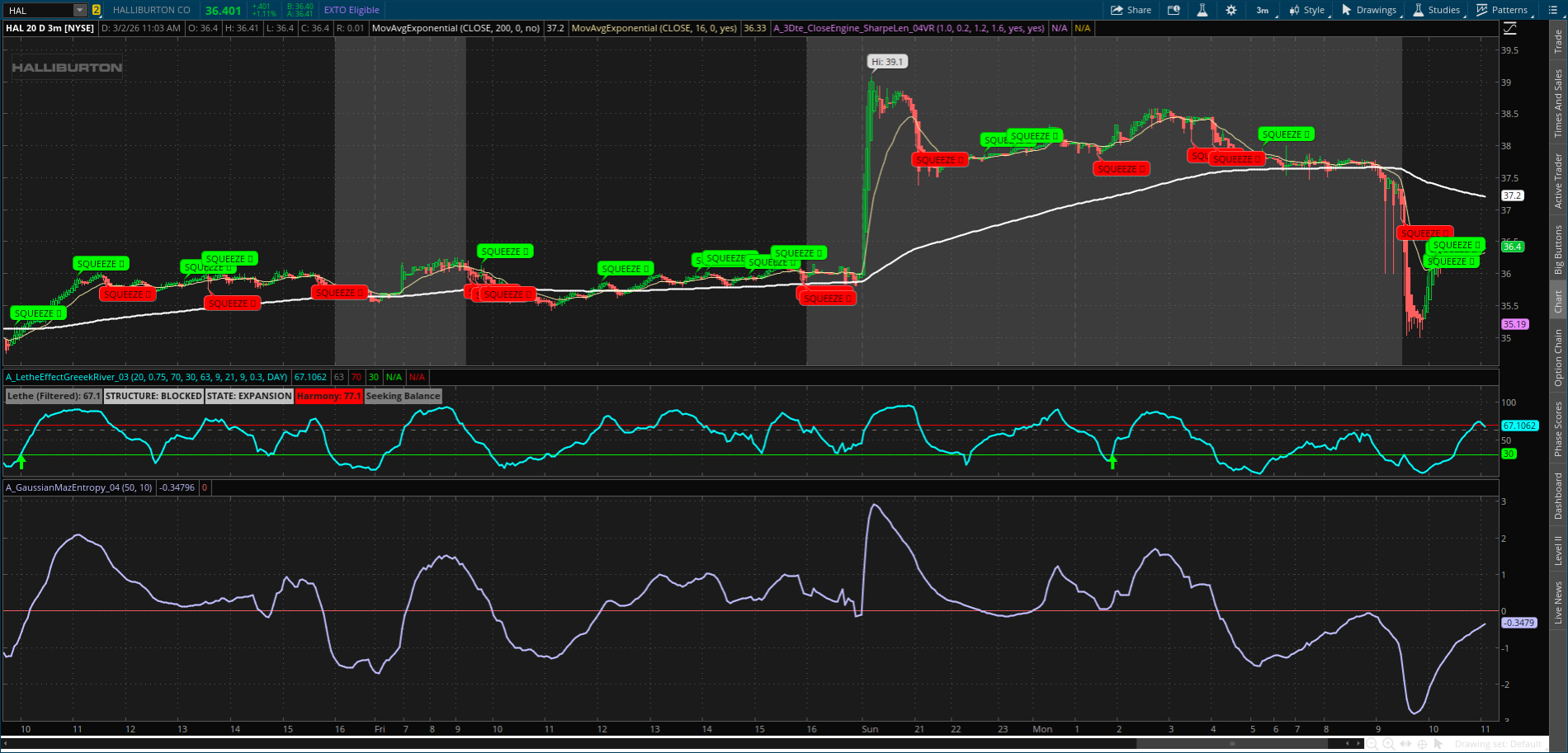Toggle the yellow symbol link number 2
Image resolution: width=1568 pixels, height=753 pixels.
pos(97,10)
